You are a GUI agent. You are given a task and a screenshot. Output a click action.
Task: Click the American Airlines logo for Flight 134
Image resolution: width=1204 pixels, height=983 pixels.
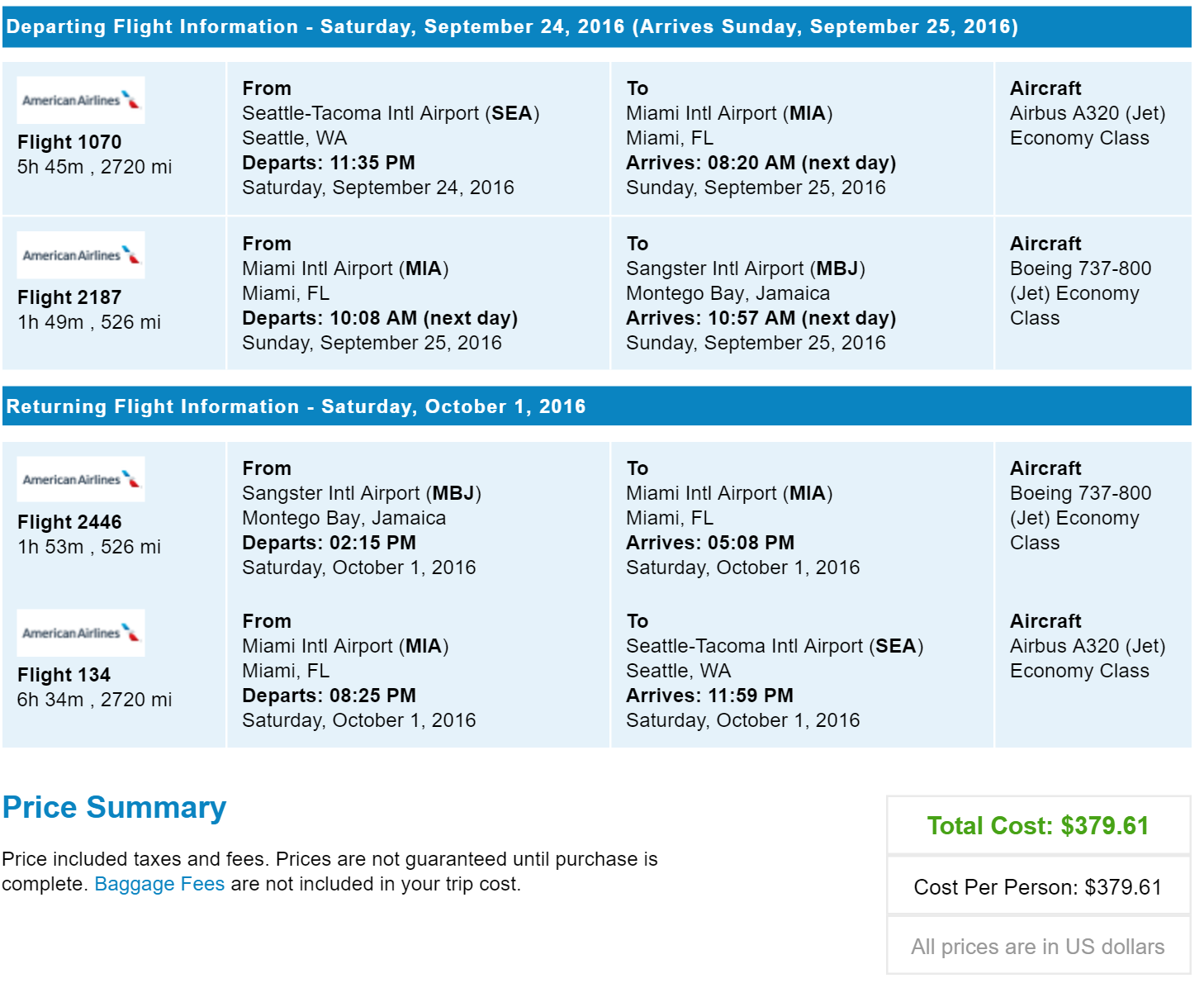click(81, 633)
